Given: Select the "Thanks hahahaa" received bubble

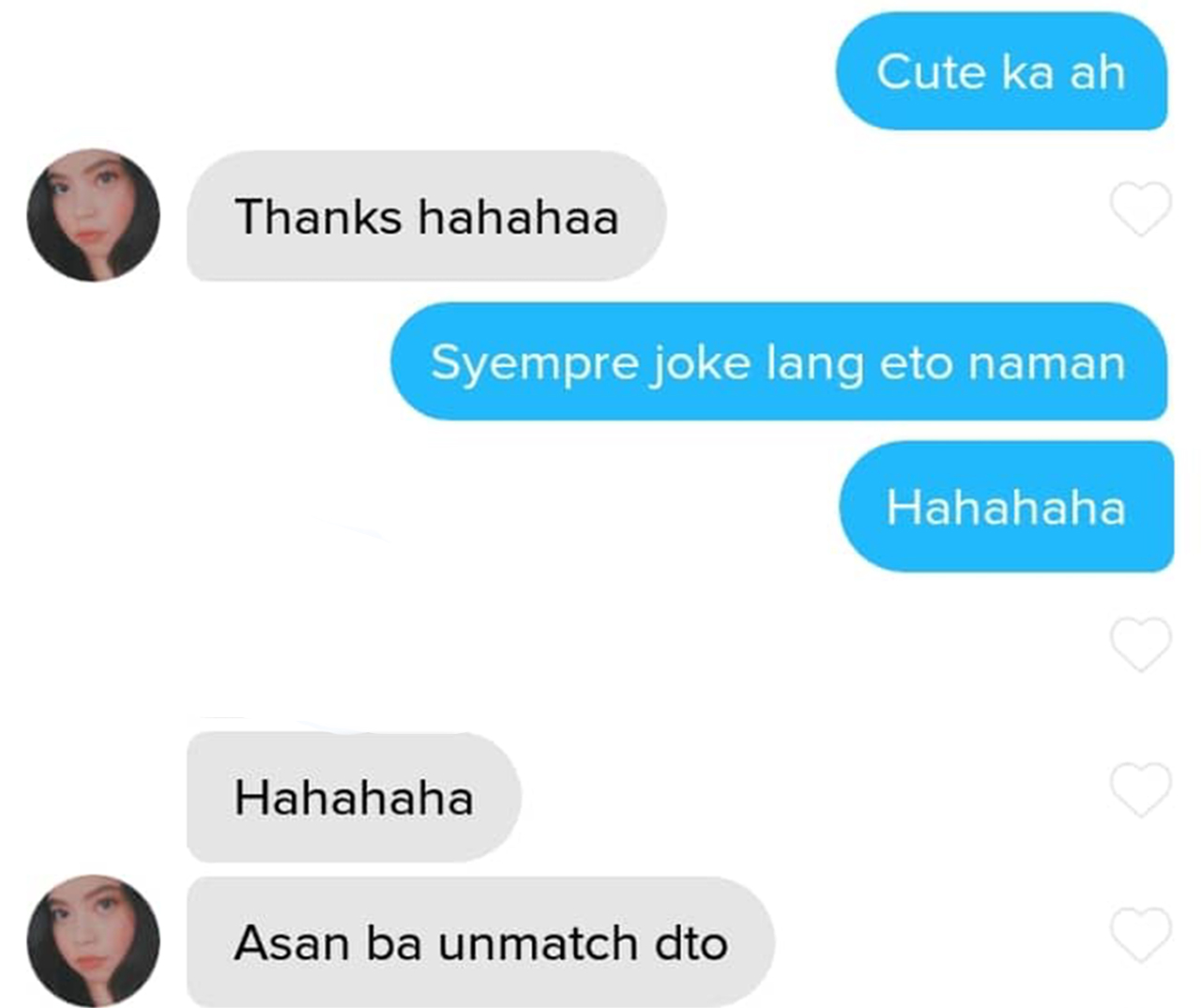Looking at the screenshot, I should tap(427, 216).
